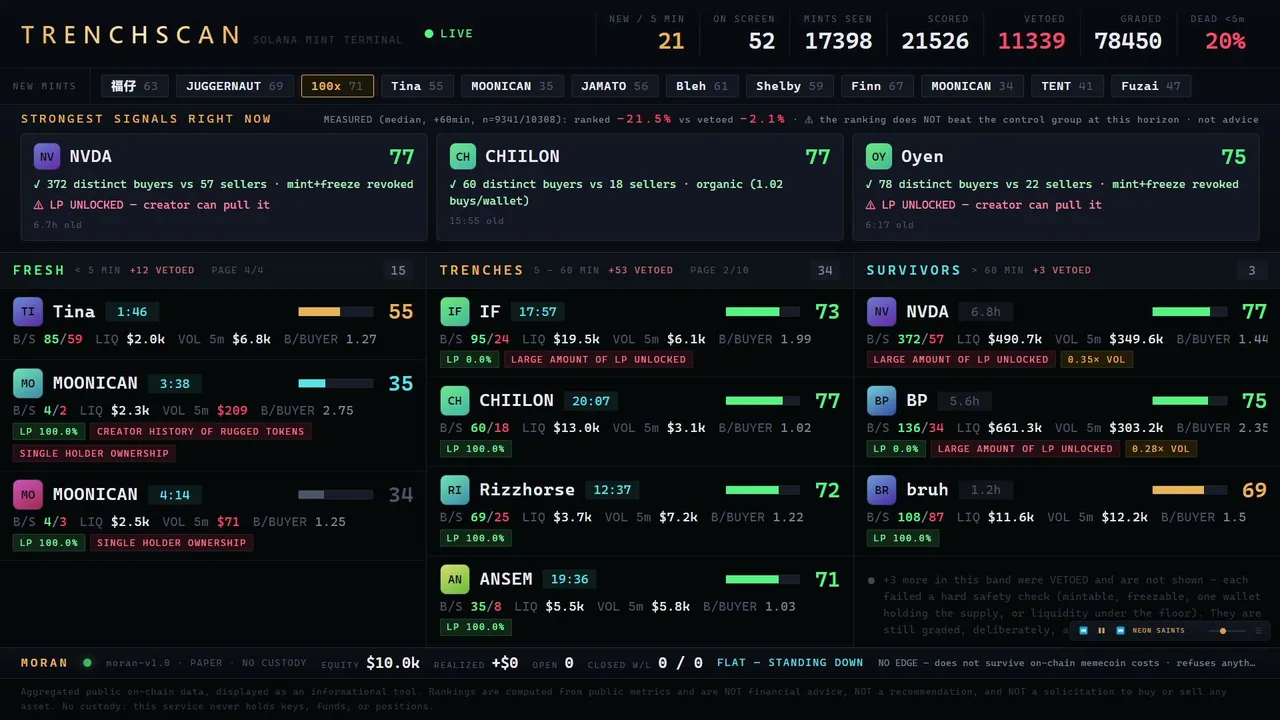Image resolution: width=1280 pixels, height=720 pixels.
Task: Click the PAGE 2/18 indicator in Trenches
Action: tap(719, 270)
